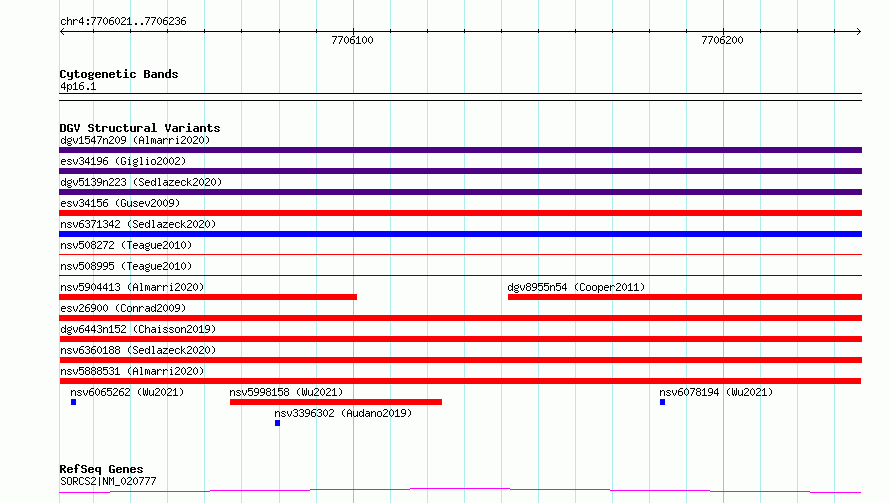Image resolution: width=890 pixels, height=503 pixels.
Task: Open nsv508995 (Teague2010) variant label
Action: coord(126,266)
